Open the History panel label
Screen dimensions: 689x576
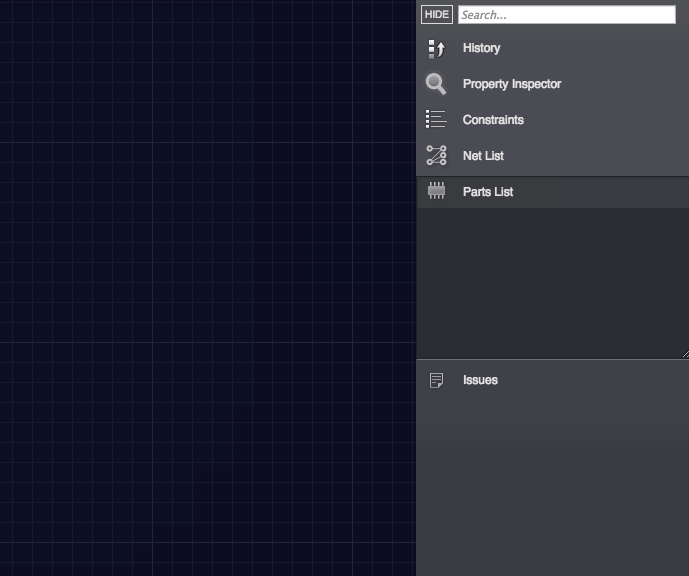coord(481,48)
